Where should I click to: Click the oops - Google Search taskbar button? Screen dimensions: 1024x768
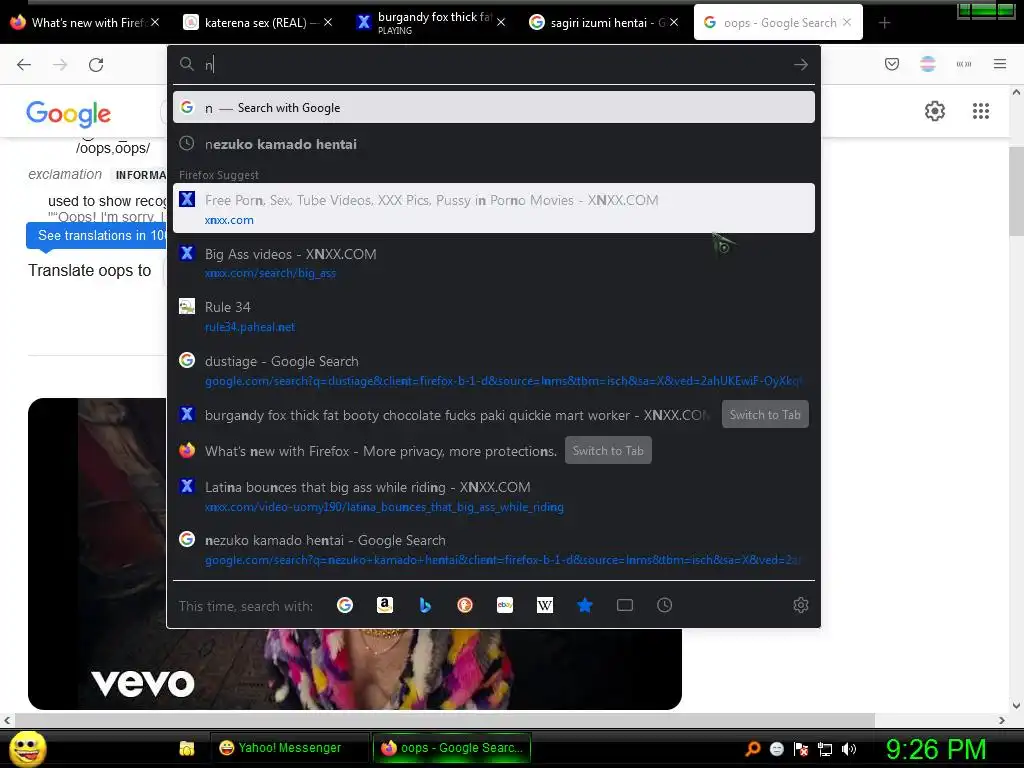451,748
